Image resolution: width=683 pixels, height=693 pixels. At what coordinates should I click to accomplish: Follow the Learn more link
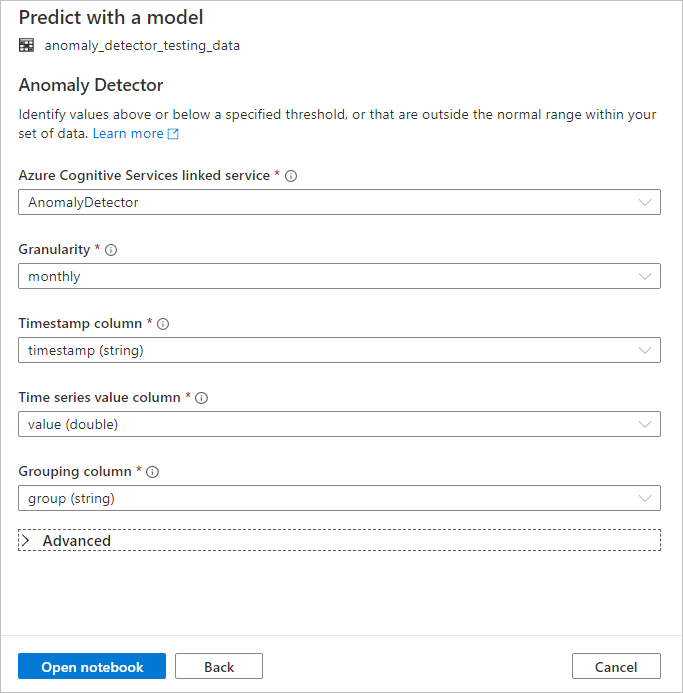point(128,134)
